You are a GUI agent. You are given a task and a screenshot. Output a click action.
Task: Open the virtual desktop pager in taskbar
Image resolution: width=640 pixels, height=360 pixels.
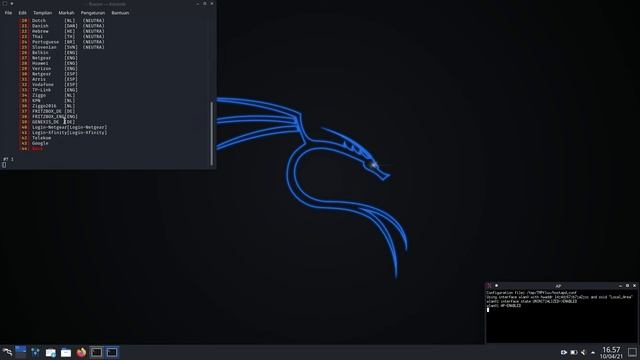click(x=21, y=352)
